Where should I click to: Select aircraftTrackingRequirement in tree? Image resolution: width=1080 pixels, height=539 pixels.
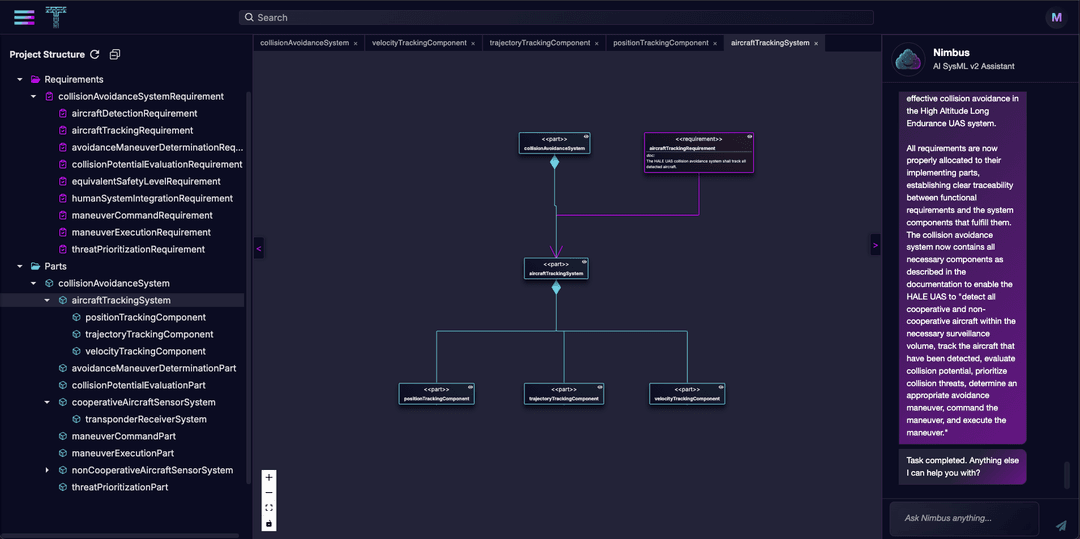pos(132,130)
